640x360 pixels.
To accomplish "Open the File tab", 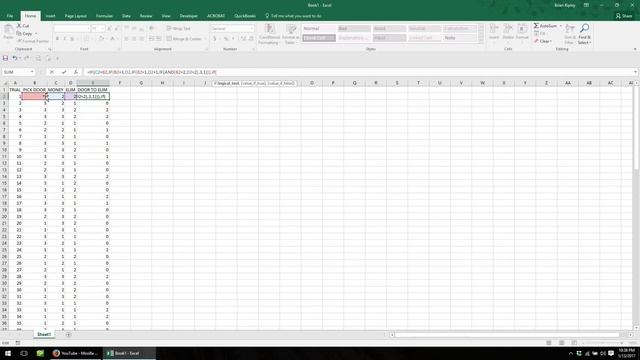I will [x=10, y=16].
